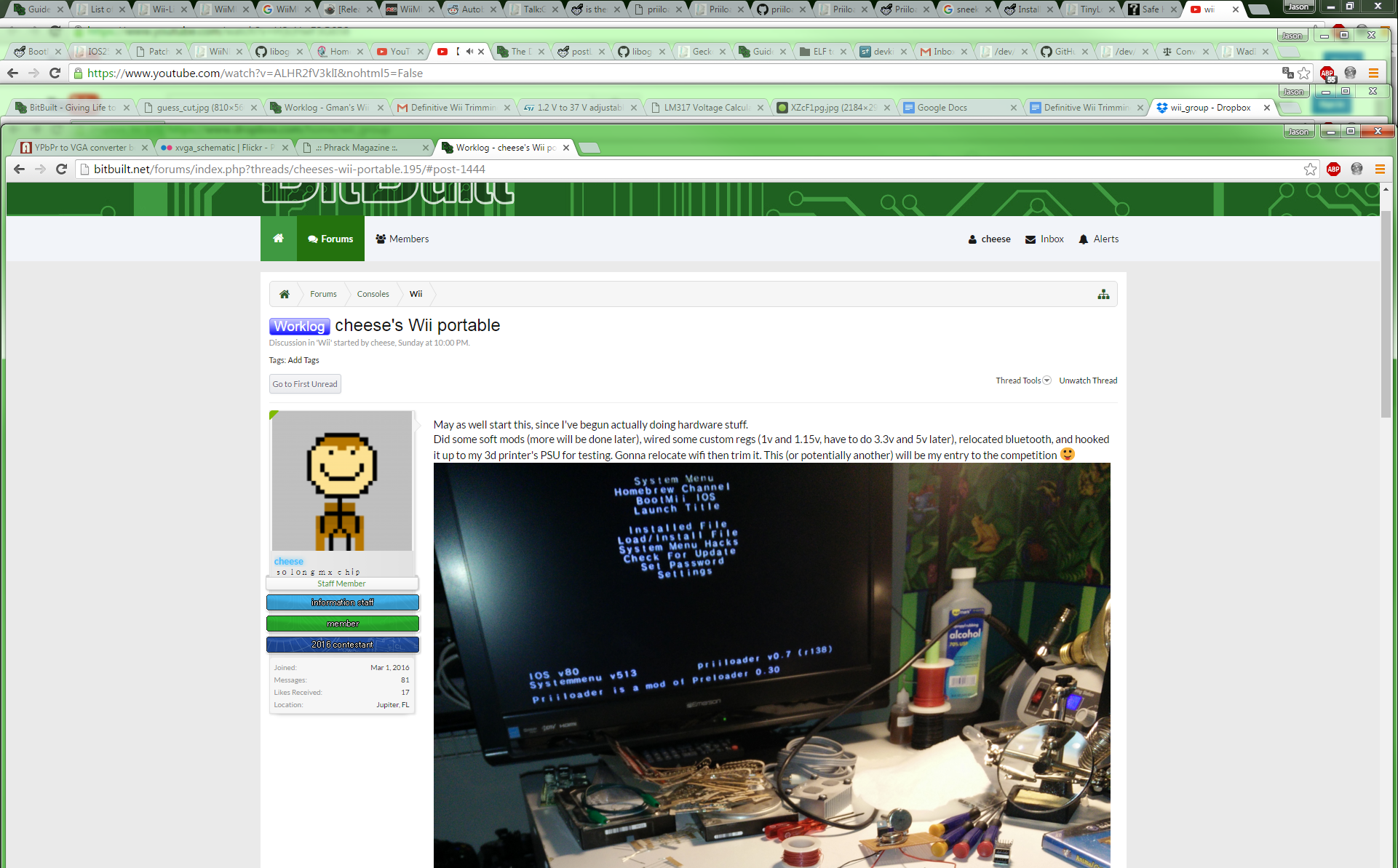Bookmark YouTube page with star icon

click(x=1304, y=73)
